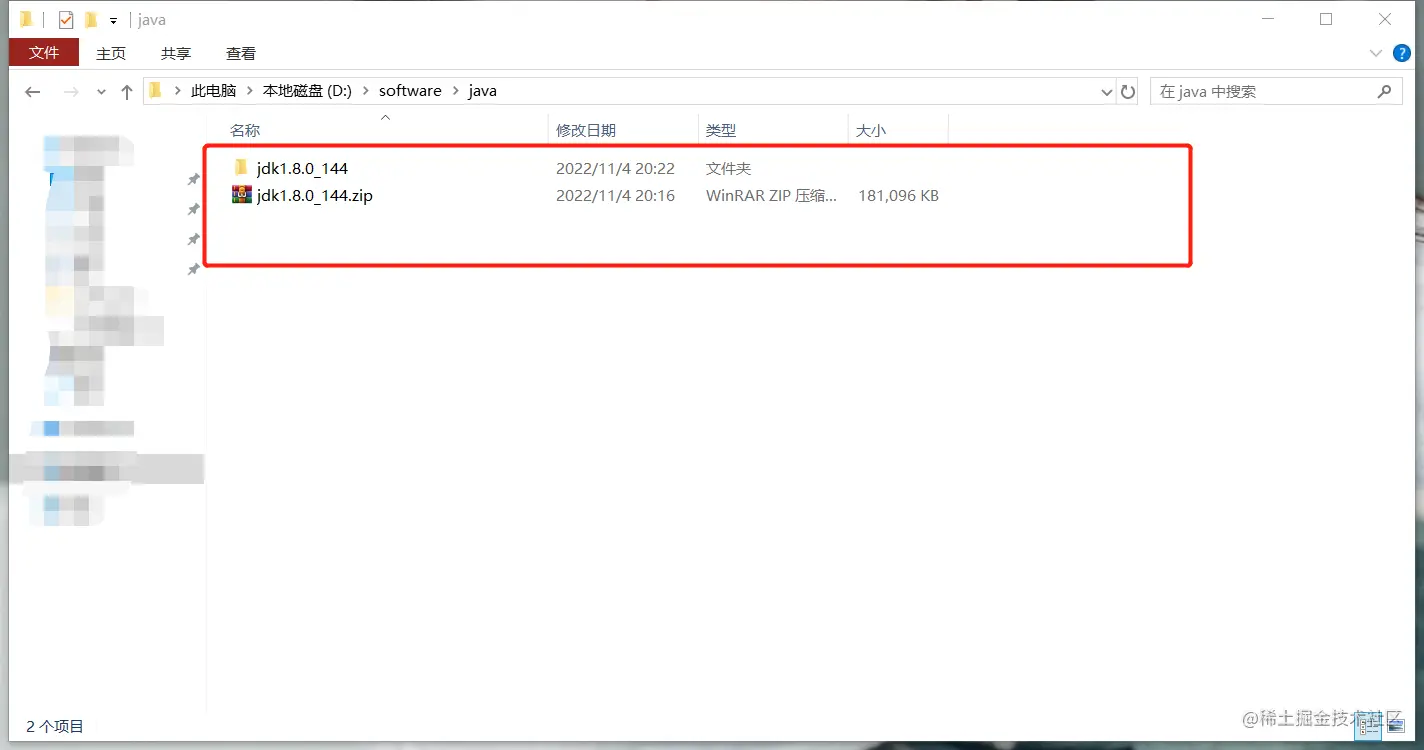
Task: Open the Customize Quick Access Toolbar dropdown
Action: point(113,20)
